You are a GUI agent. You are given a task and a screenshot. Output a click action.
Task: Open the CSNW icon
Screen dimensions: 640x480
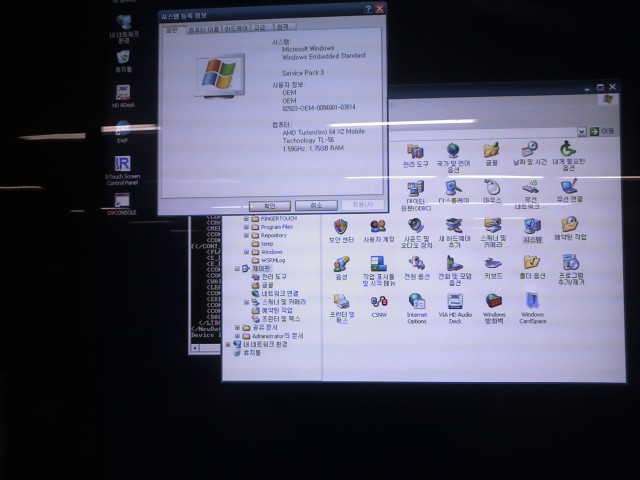tap(379, 307)
